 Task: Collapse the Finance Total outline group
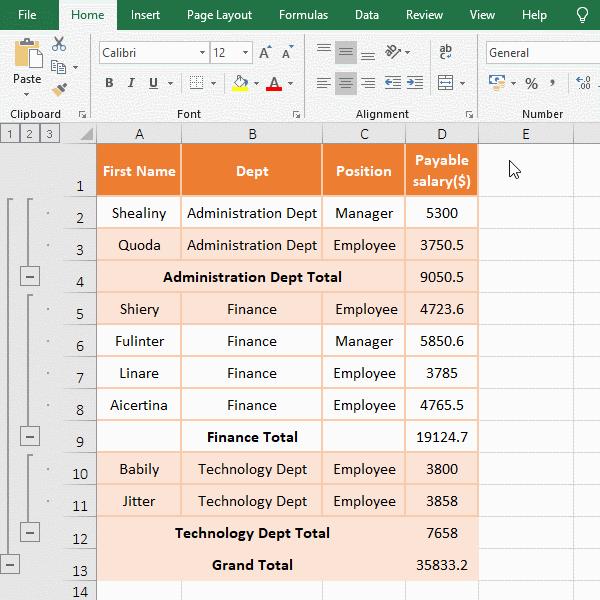30,436
